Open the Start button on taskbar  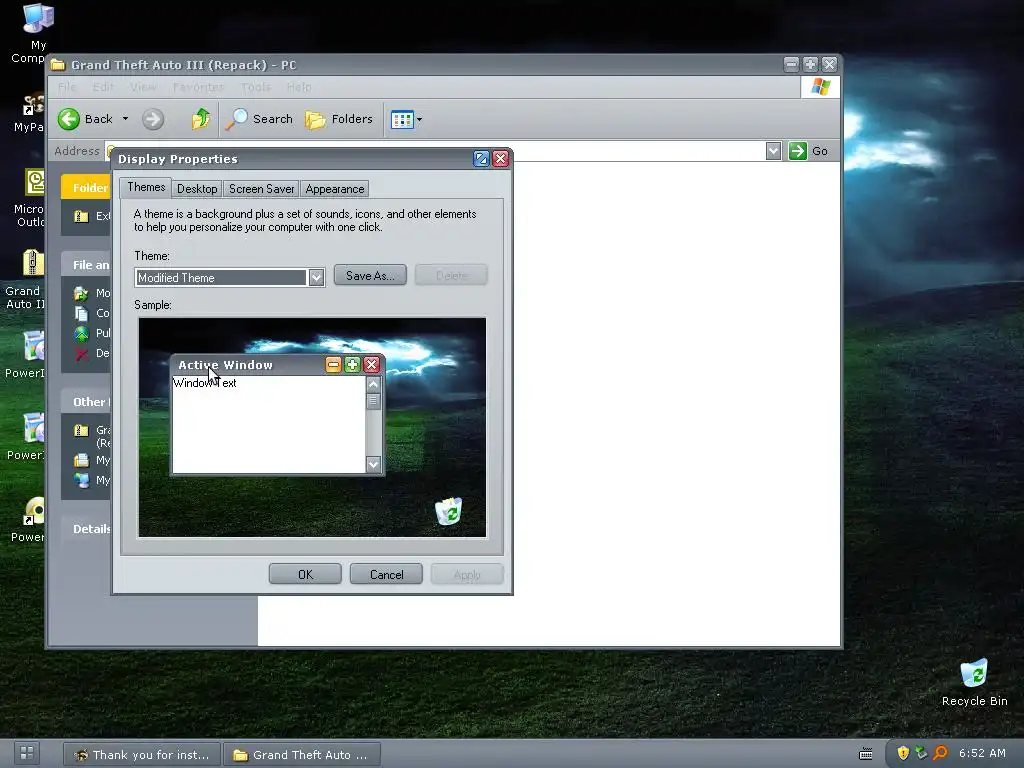tap(27, 753)
